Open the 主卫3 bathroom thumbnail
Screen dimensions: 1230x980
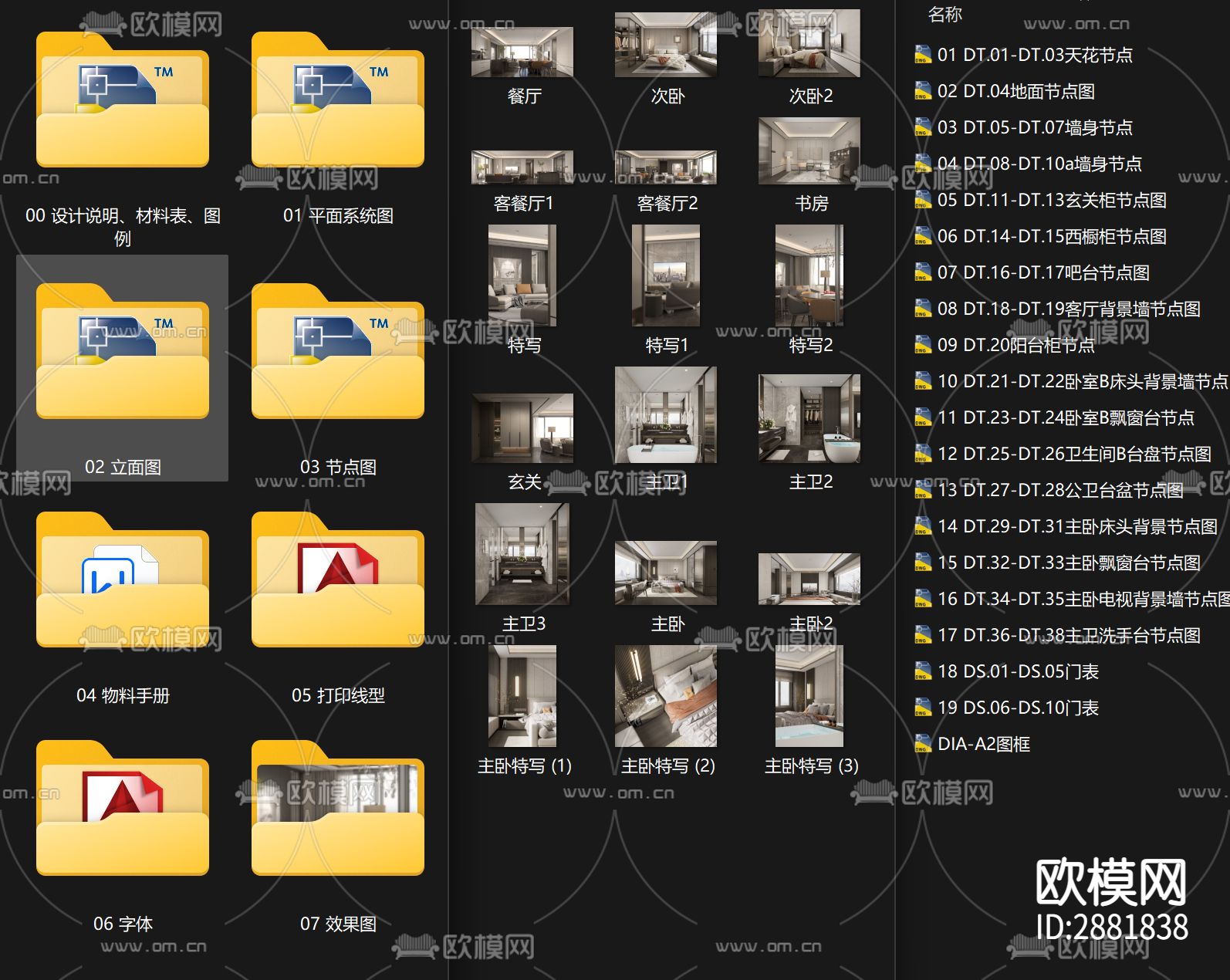[522, 554]
